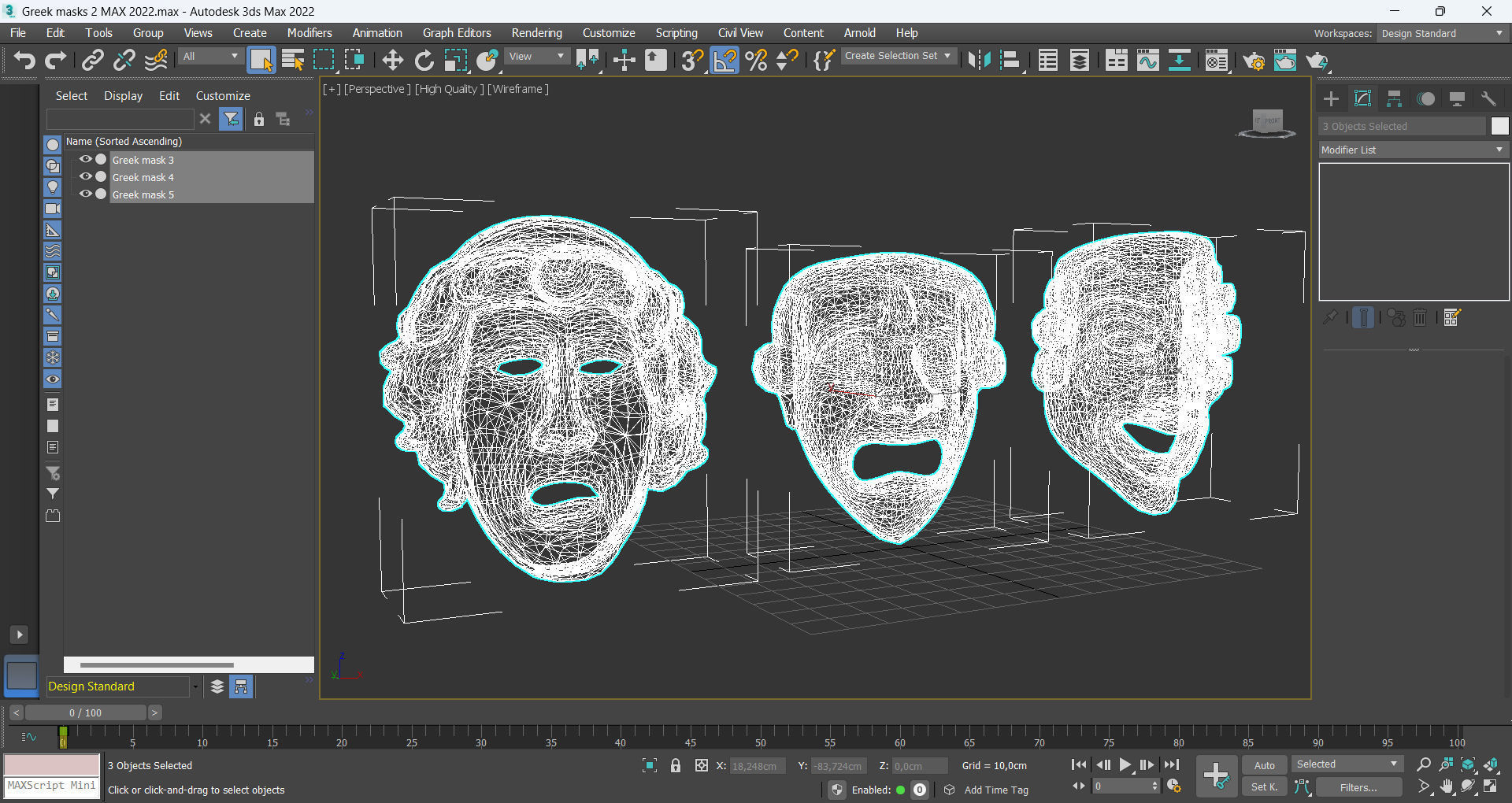This screenshot has width=1512, height=803.
Task: Click the ViewCube in the viewport
Action: [x=1267, y=123]
